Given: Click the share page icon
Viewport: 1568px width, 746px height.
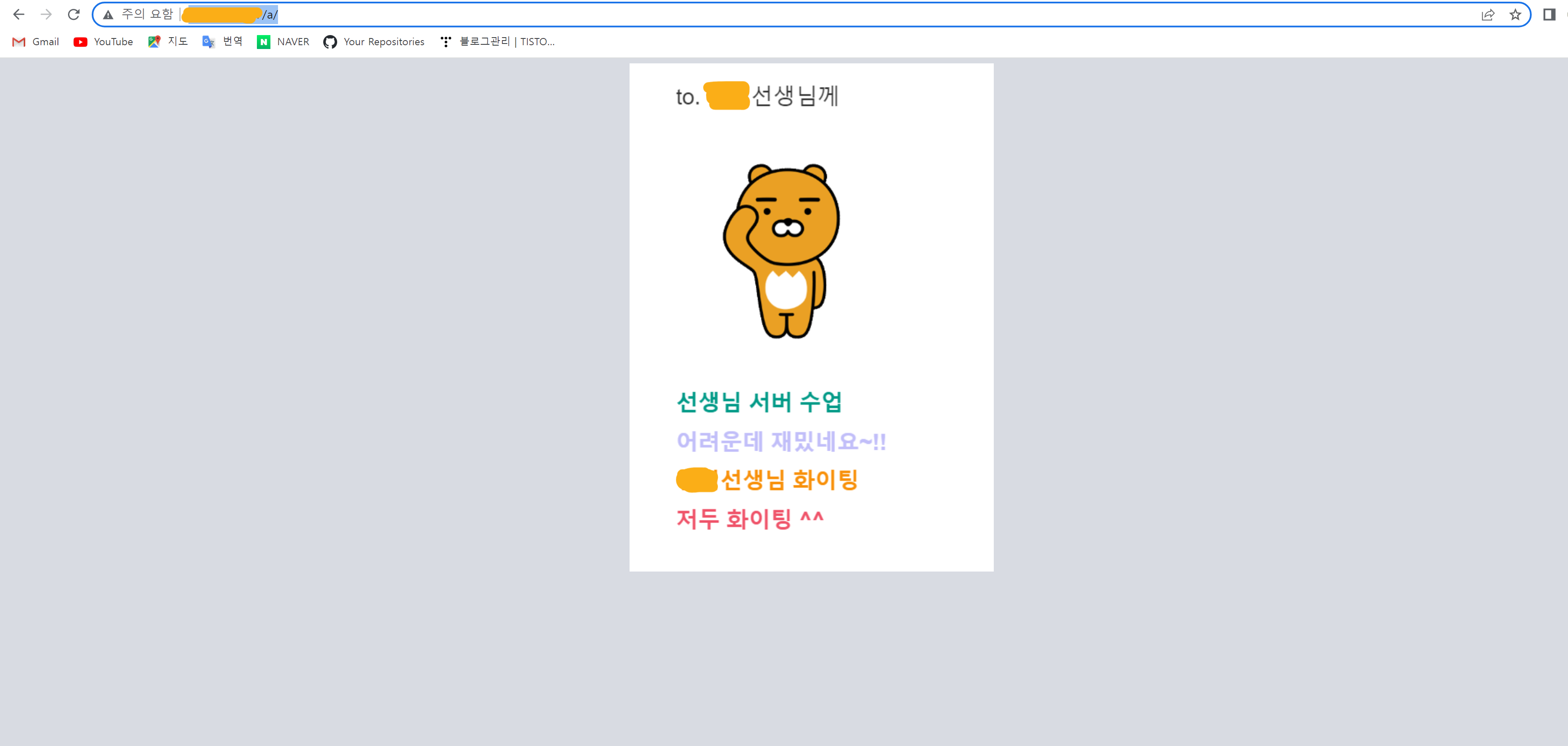Looking at the screenshot, I should [x=1488, y=15].
